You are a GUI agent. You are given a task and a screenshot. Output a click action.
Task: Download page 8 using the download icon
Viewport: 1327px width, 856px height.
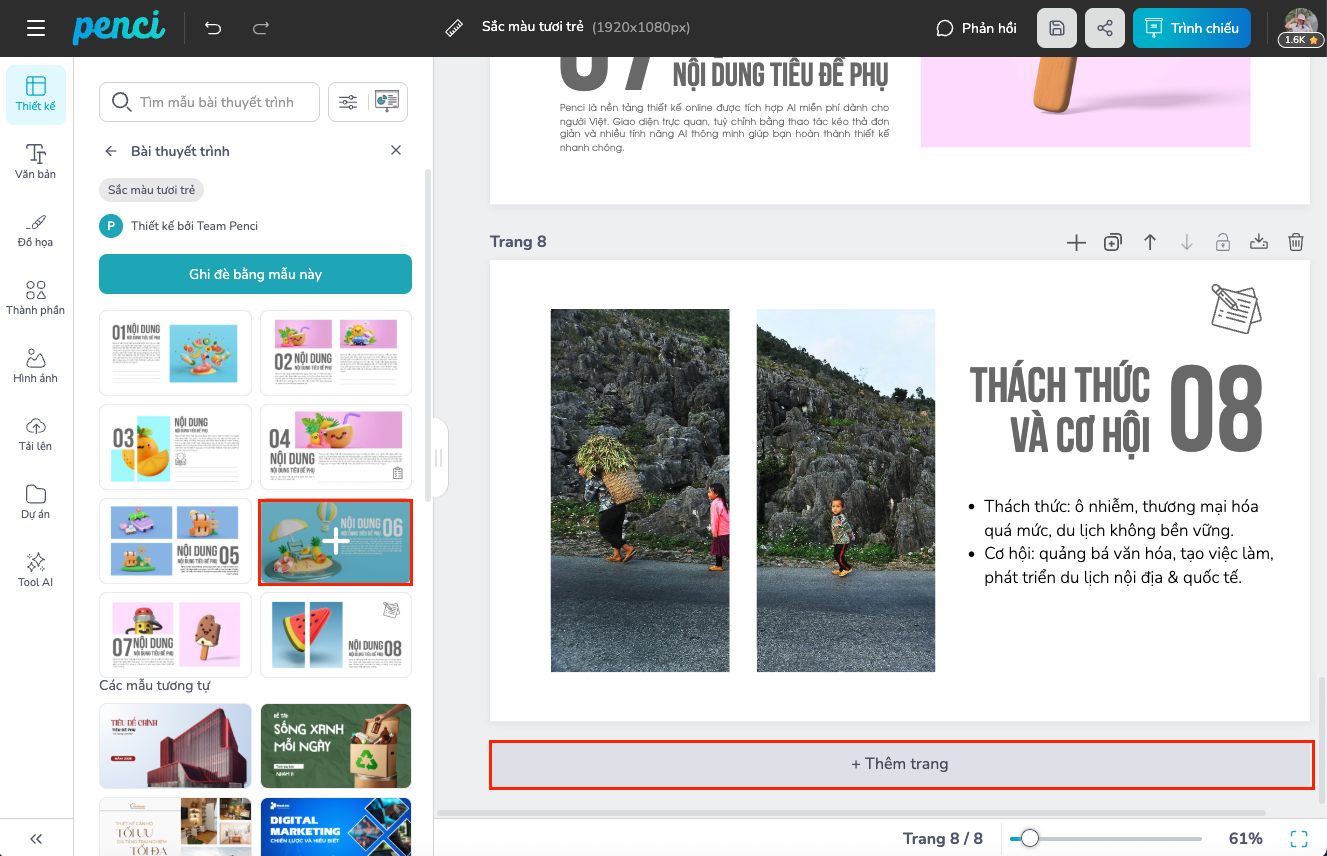[1259, 242]
